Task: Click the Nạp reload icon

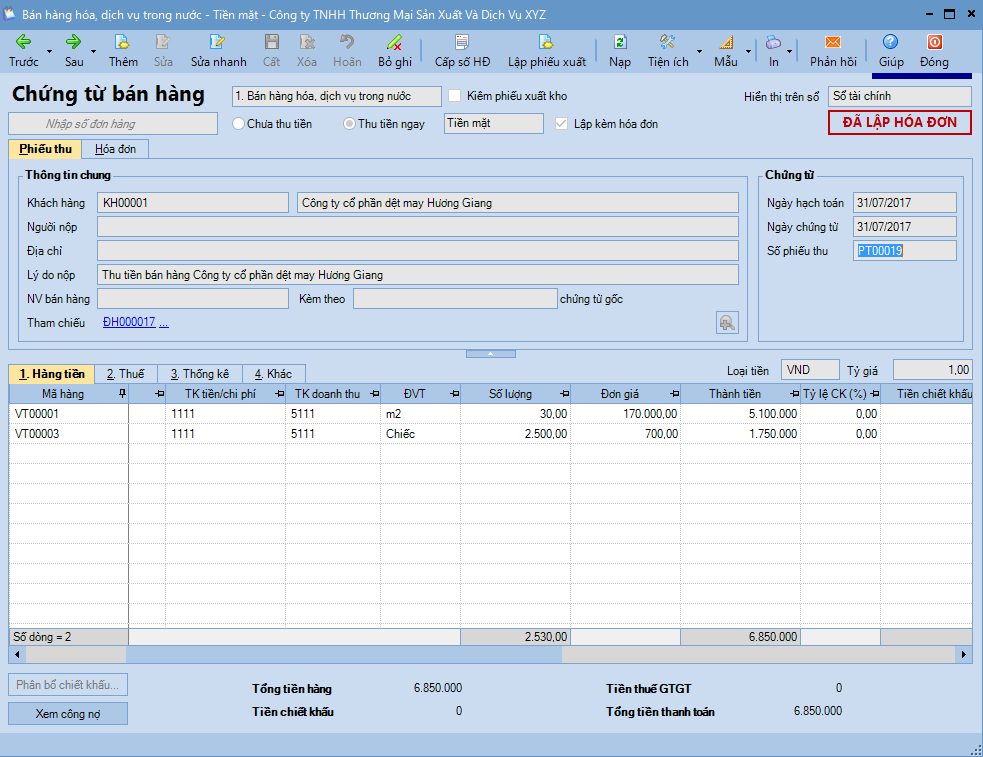Action: (620, 42)
